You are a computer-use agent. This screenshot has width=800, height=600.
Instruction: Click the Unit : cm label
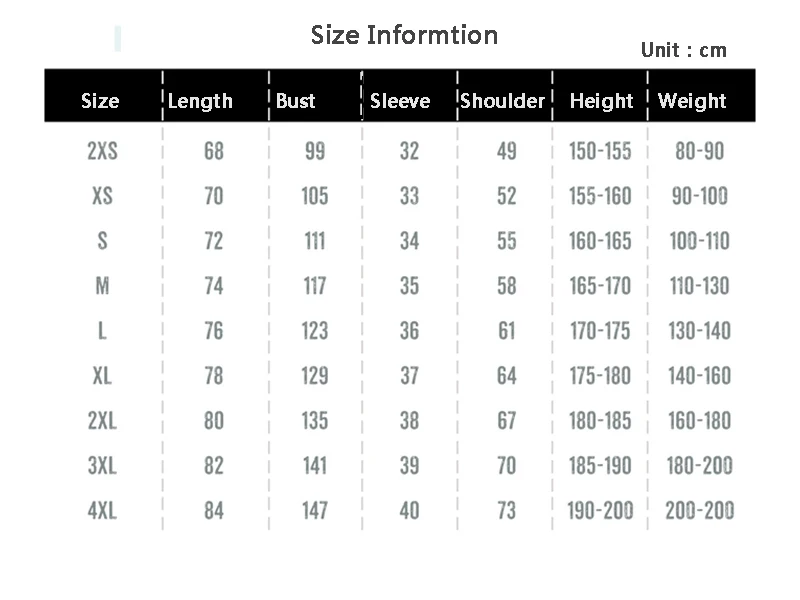click(684, 50)
